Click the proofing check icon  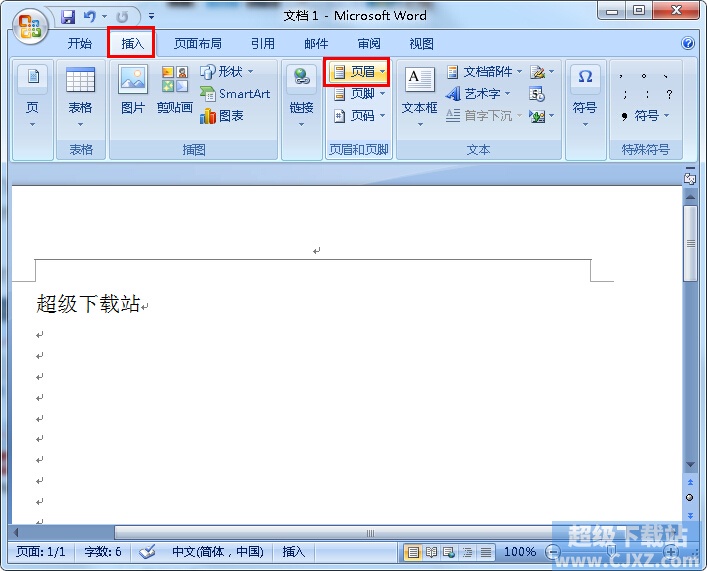pos(147,552)
